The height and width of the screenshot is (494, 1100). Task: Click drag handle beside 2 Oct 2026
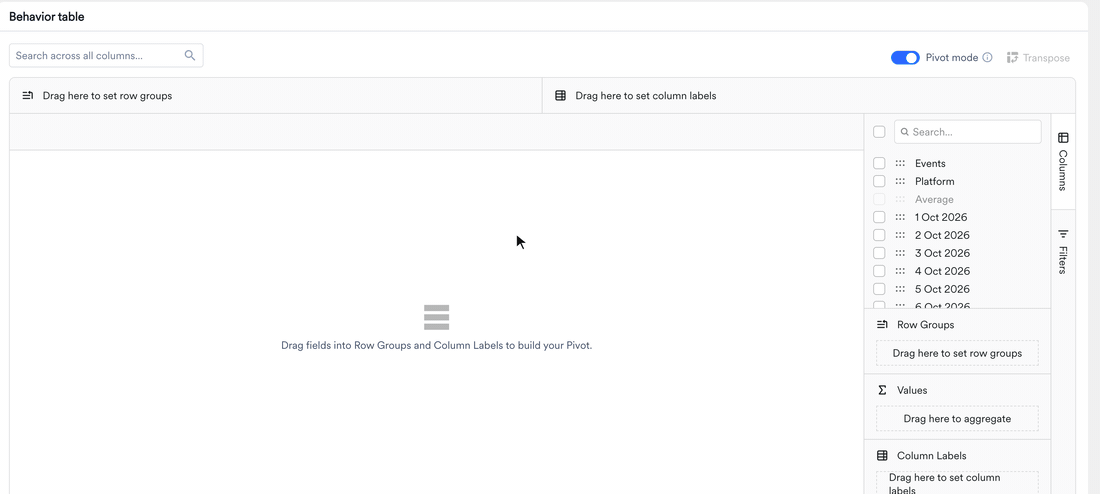click(x=900, y=235)
